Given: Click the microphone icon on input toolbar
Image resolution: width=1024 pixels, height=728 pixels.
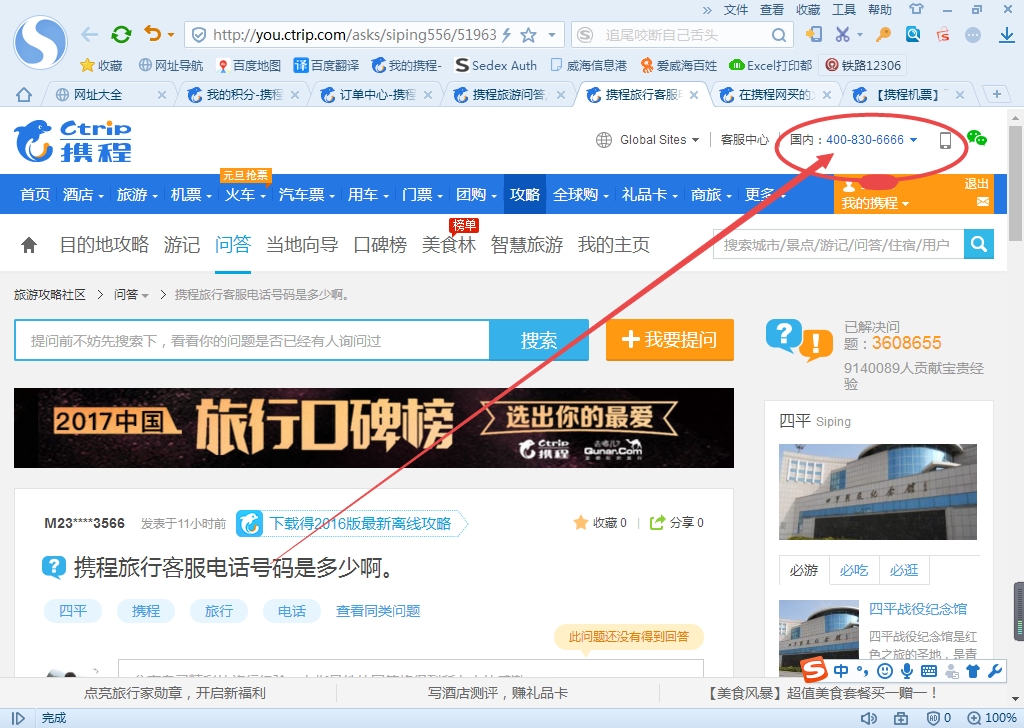Looking at the screenshot, I should (906, 671).
